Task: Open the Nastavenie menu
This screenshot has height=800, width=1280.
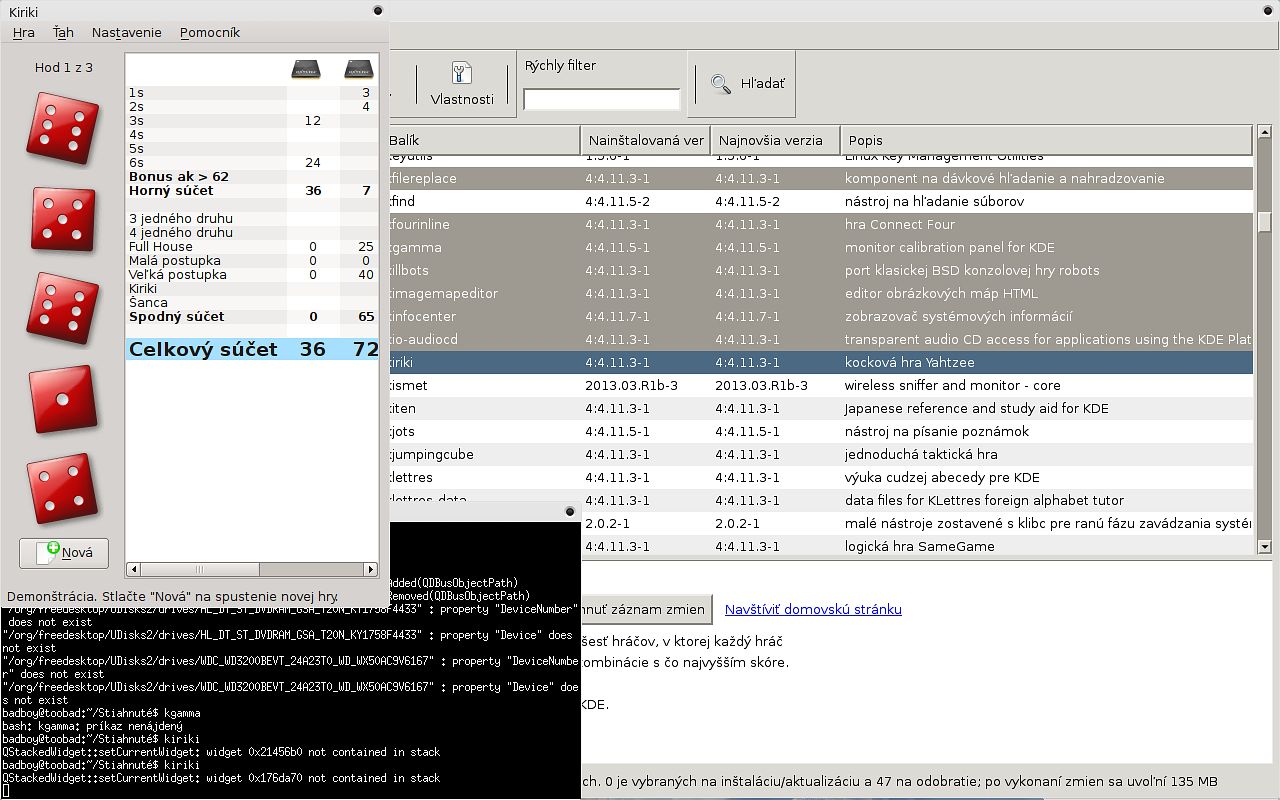Action: (126, 33)
